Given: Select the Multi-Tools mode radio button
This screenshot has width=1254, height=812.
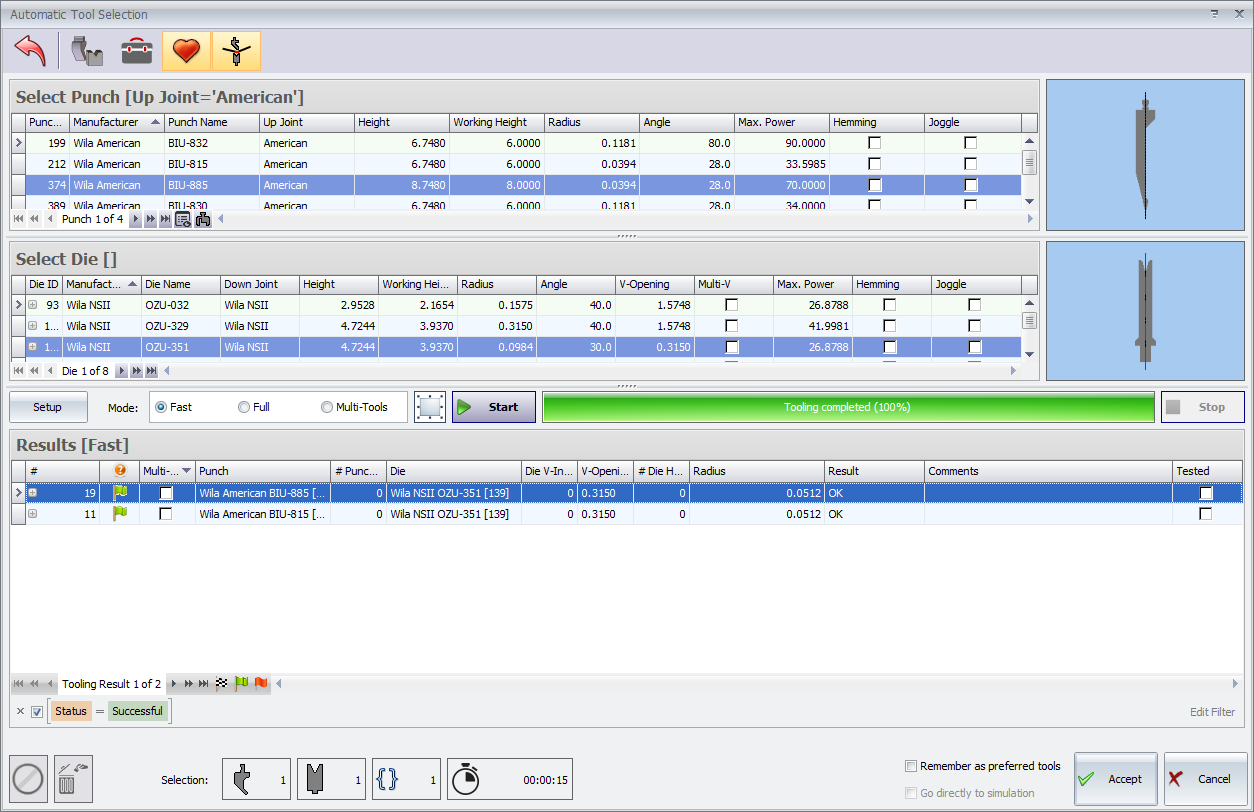Looking at the screenshot, I should tap(354, 407).
